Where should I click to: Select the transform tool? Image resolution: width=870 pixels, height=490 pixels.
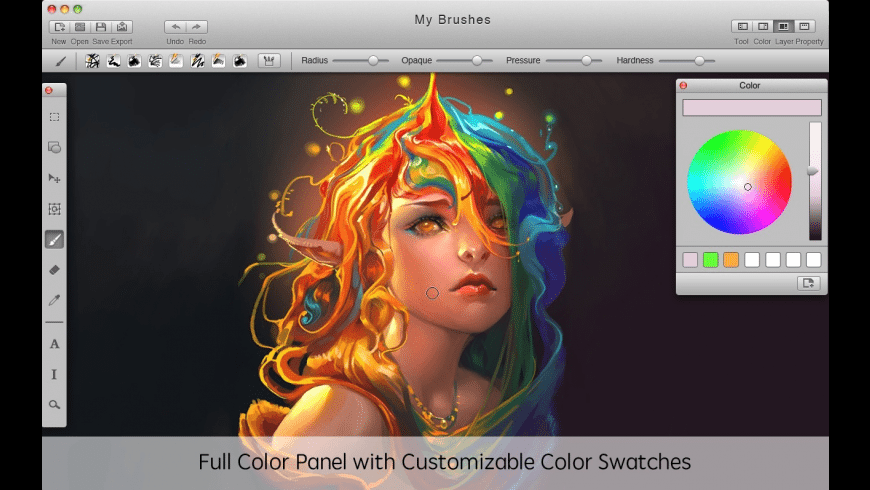[x=54, y=209]
